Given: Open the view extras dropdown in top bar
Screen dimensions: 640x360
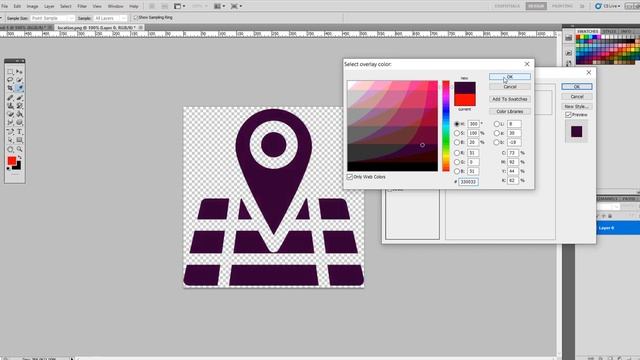Looking at the screenshot, I should [180, 6].
